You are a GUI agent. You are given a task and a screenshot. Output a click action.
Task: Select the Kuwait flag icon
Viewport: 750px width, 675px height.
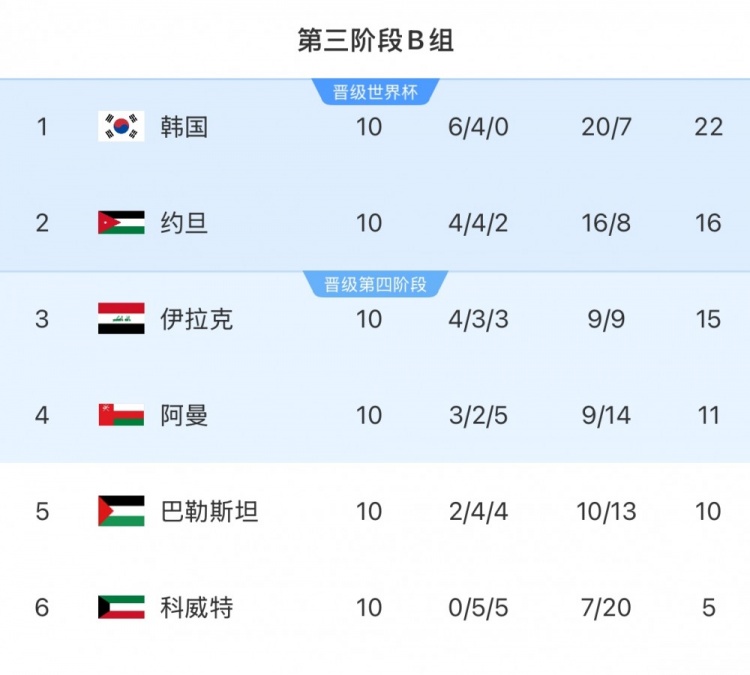point(121,607)
